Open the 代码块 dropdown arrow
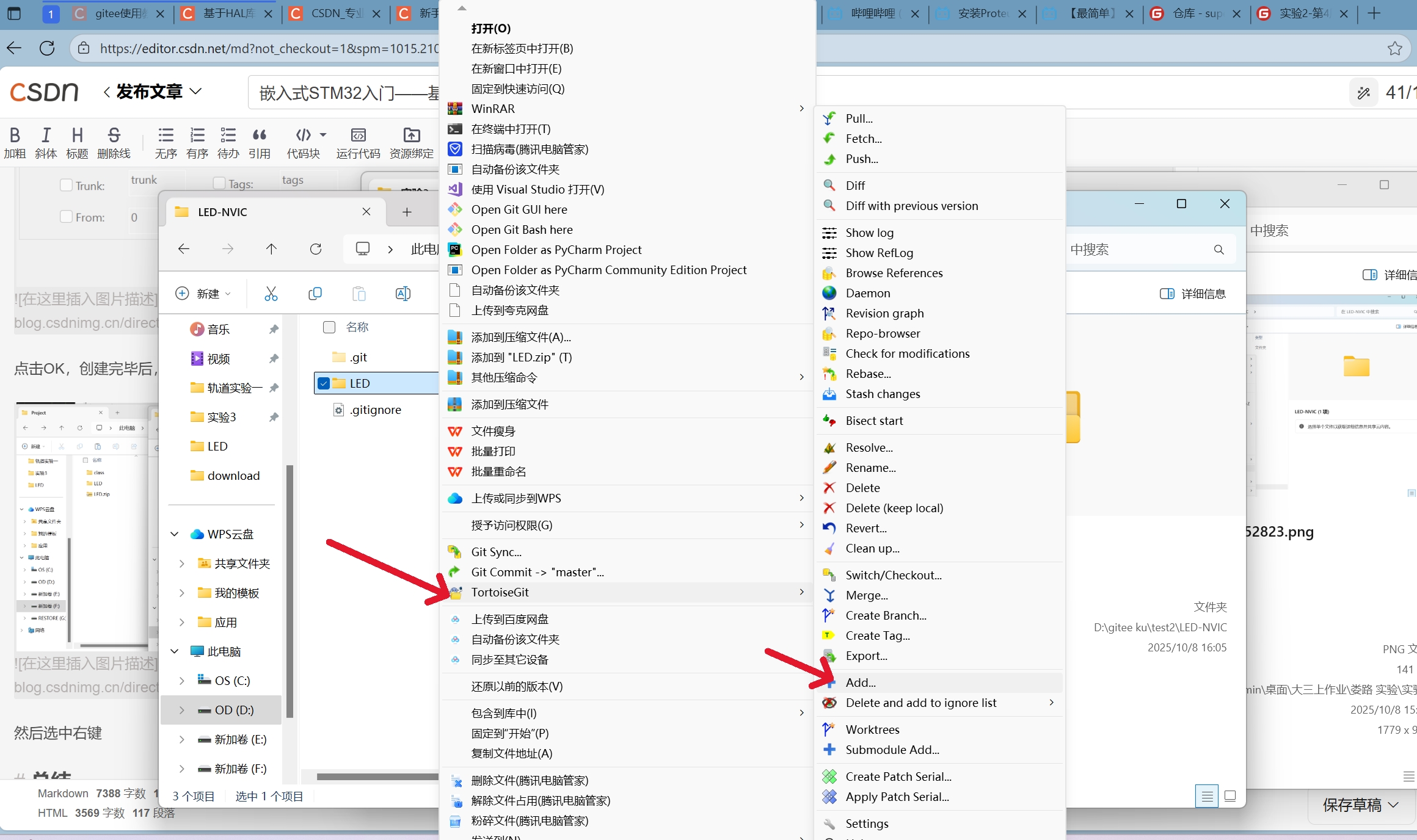 [x=323, y=134]
